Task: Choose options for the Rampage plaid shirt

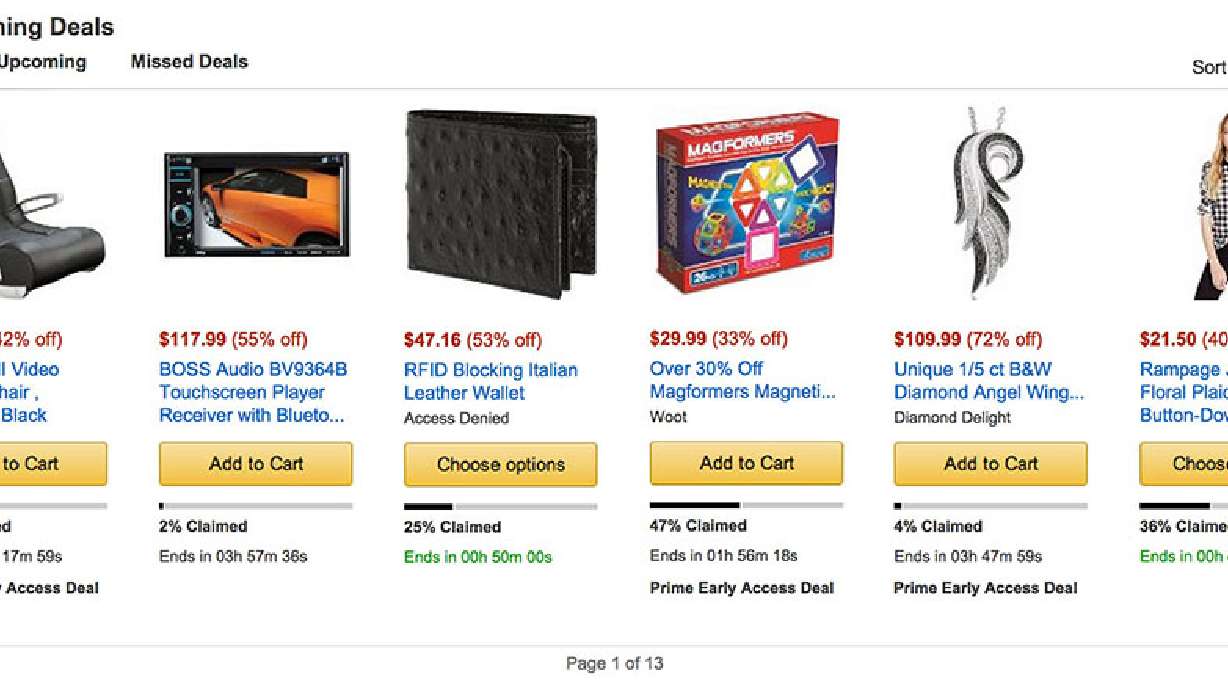Action: pyautogui.click(x=1190, y=463)
